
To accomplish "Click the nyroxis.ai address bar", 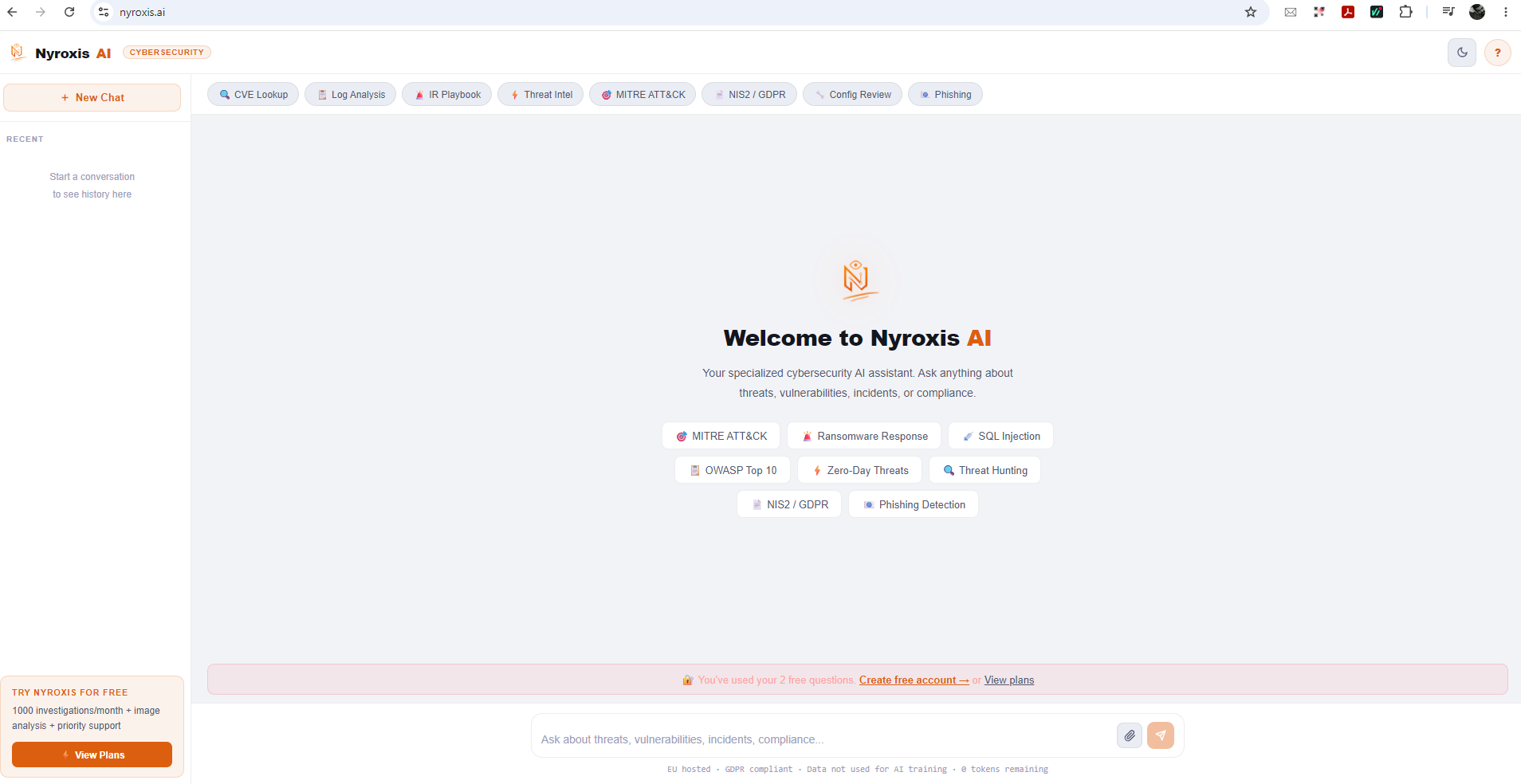I will 678,12.
